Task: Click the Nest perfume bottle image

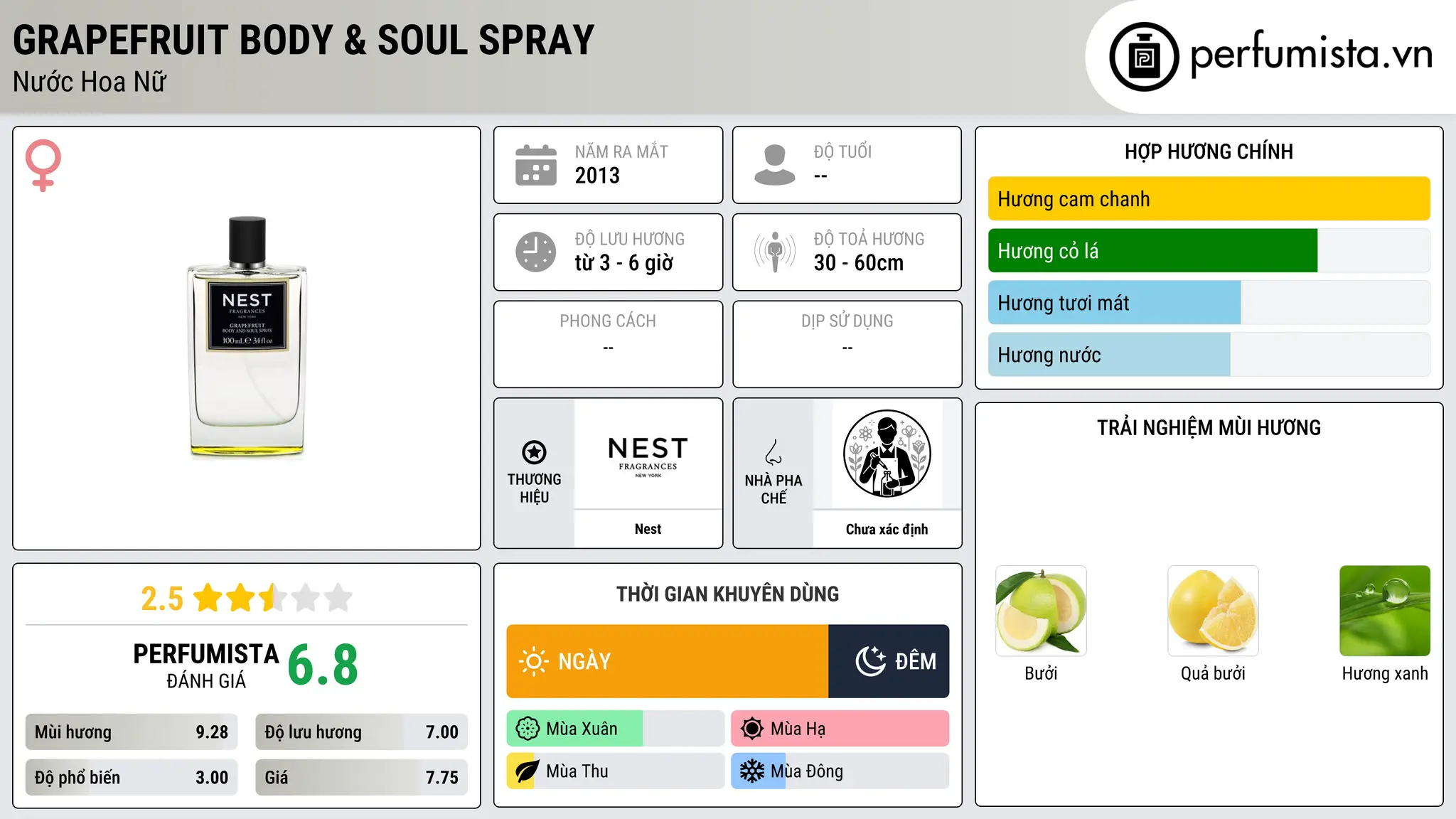Action: pyautogui.click(x=247, y=336)
